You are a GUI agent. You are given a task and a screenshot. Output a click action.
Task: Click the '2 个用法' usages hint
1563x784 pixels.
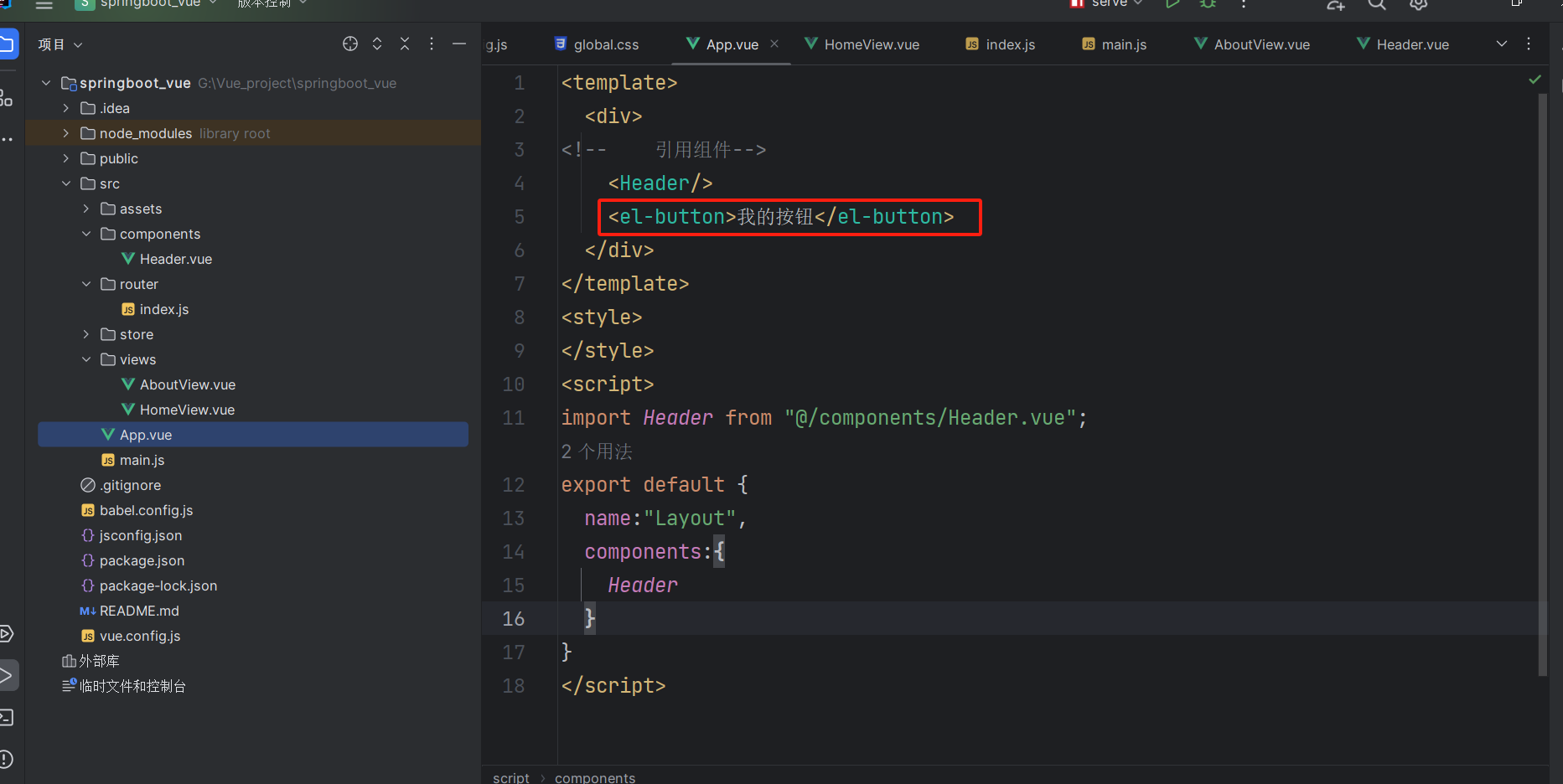[x=597, y=451]
